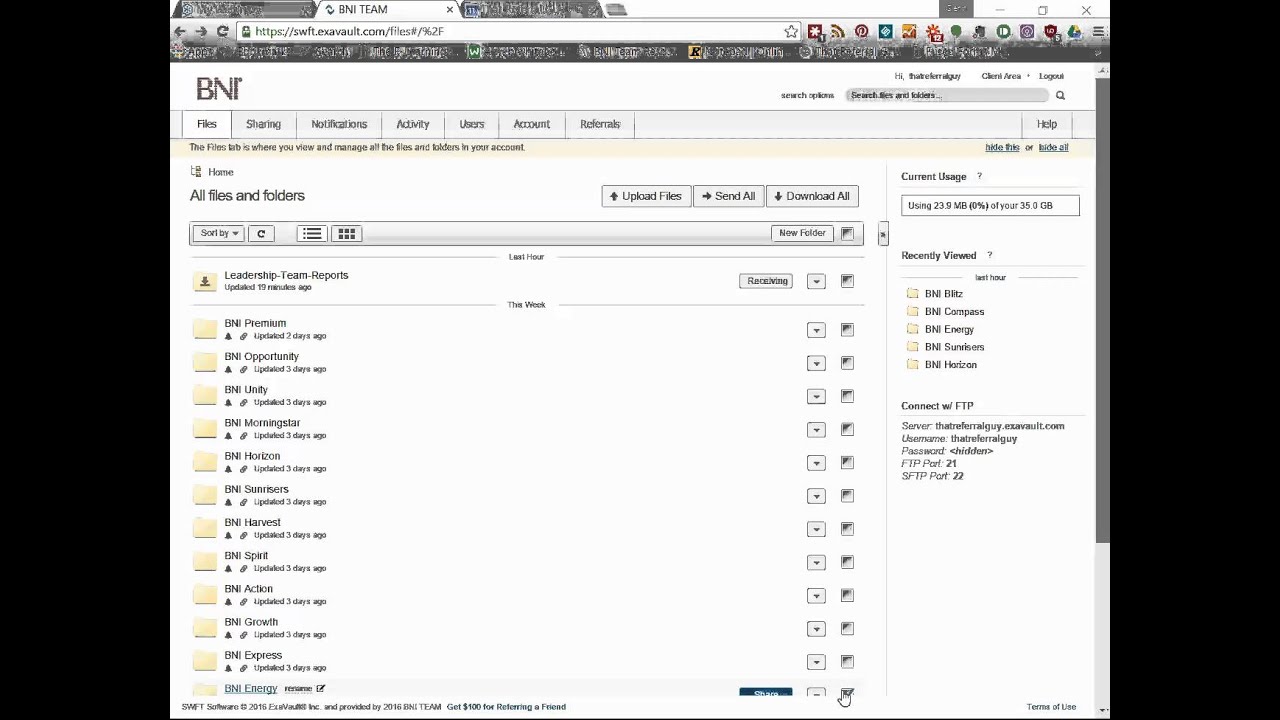Click Leadership-Team-Reports receiving folder icon
The width and height of the screenshot is (1280, 720).
pyautogui.click(x=205, y=282)
